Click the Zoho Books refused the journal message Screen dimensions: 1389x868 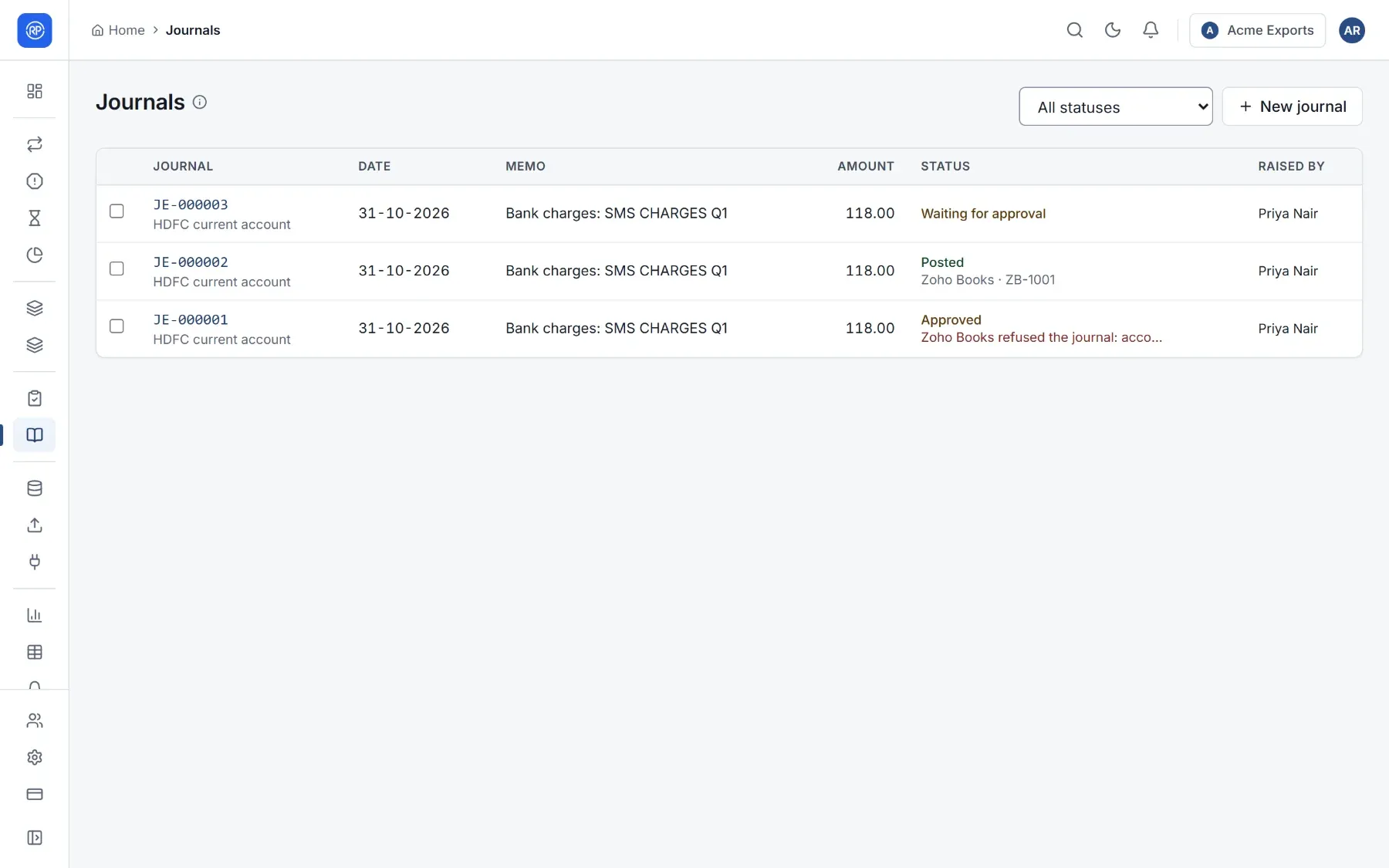1041,337
